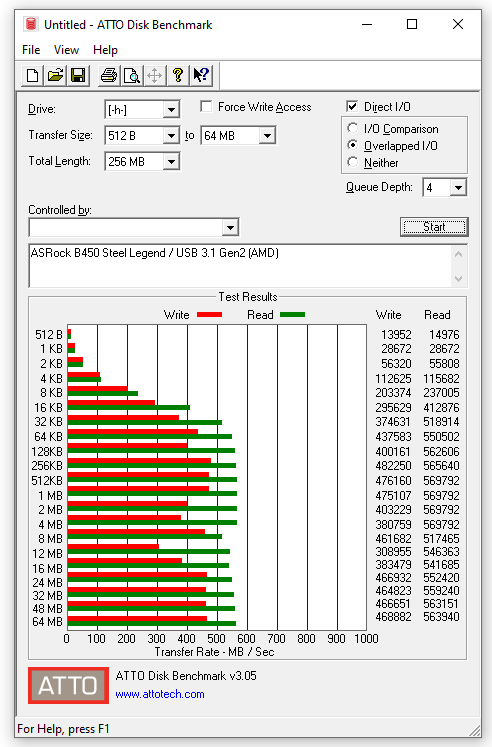Image resolution: width=492 pixels, height=747 pixels.
Task: Click read value 563940
Action: coord(442,617)
